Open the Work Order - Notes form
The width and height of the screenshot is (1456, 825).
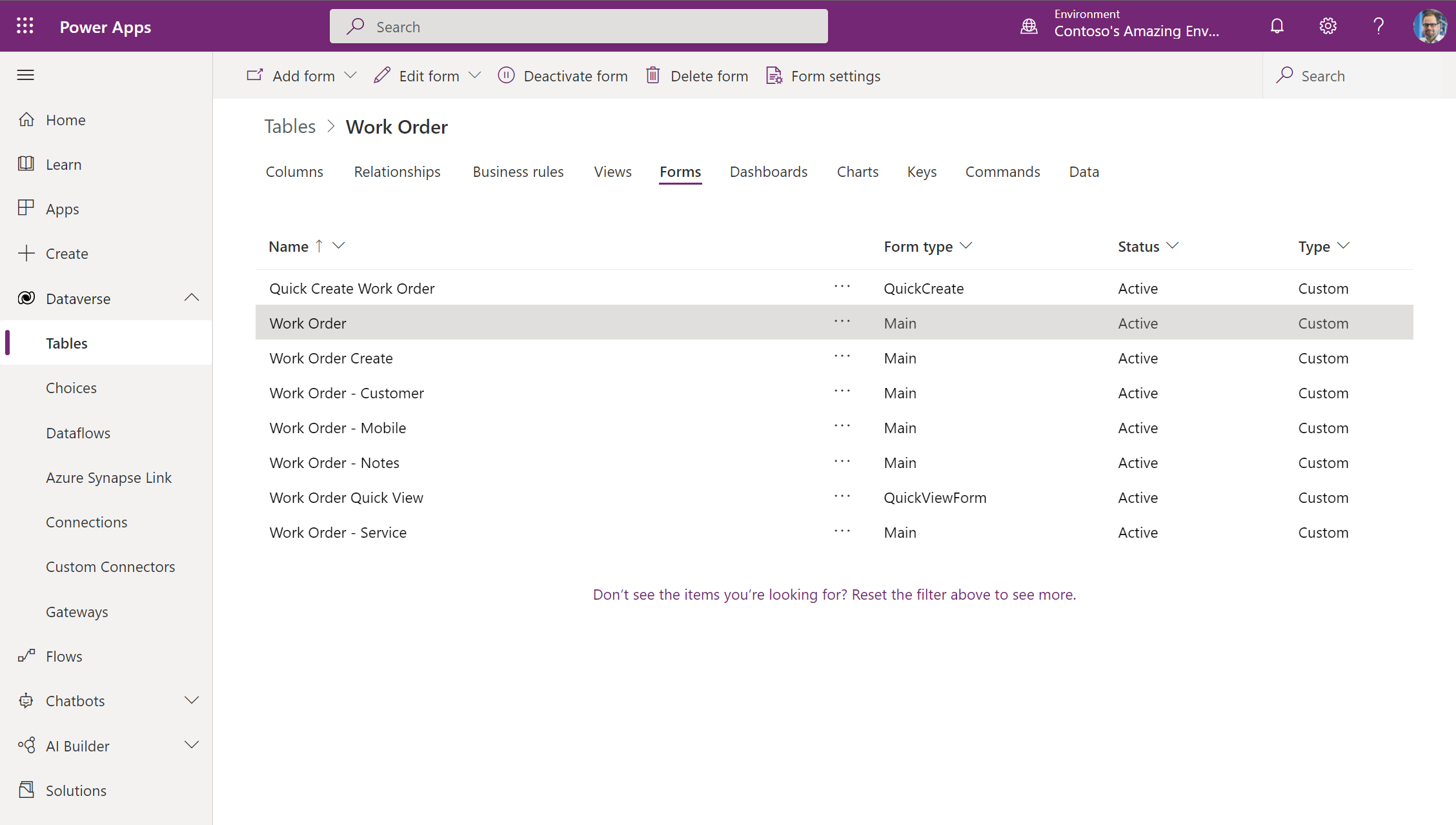coord(334,463)
